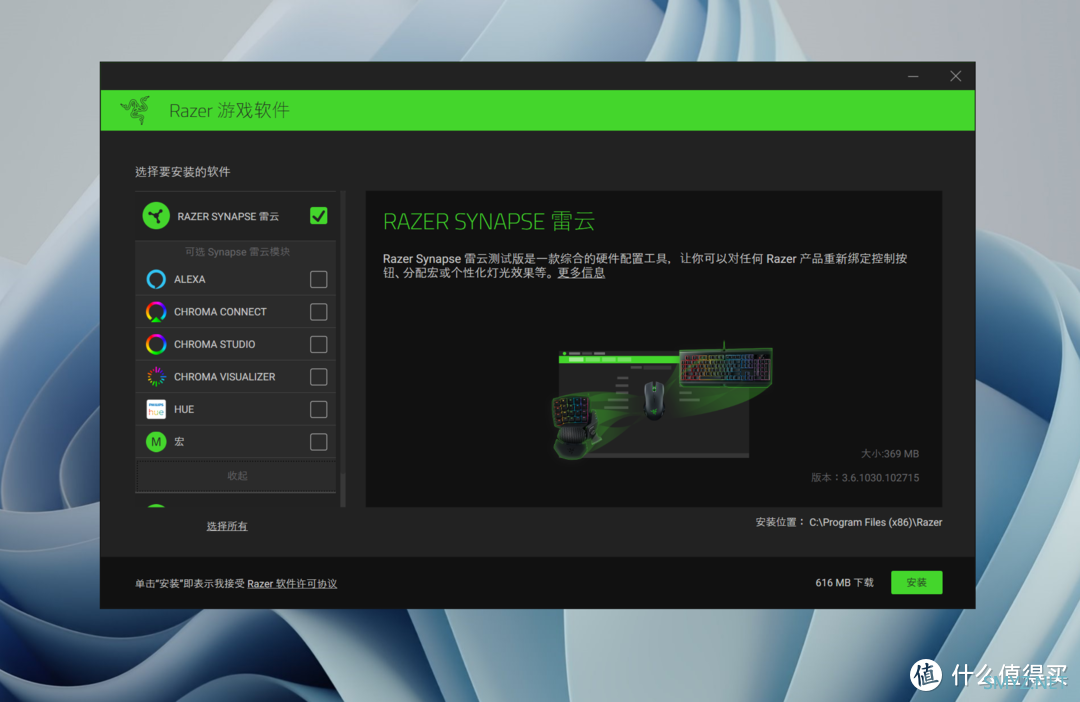Screen dimensions: 1080x702
Task: Click the Razer Synapse green icon
Action: (x=156, y=216)
